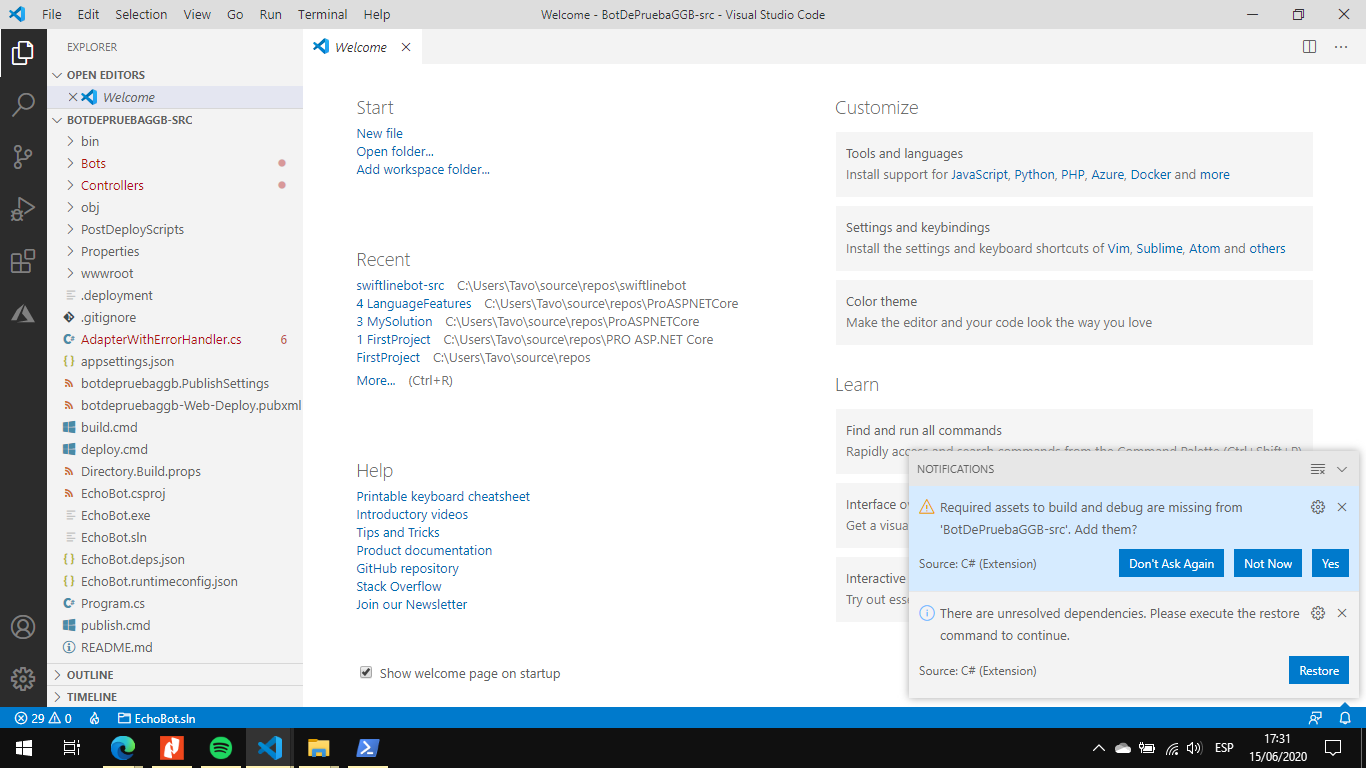Expand the Properties folder
Image resolution: width=1366 pixels, height=768 pixels.
tap(174, 251)
